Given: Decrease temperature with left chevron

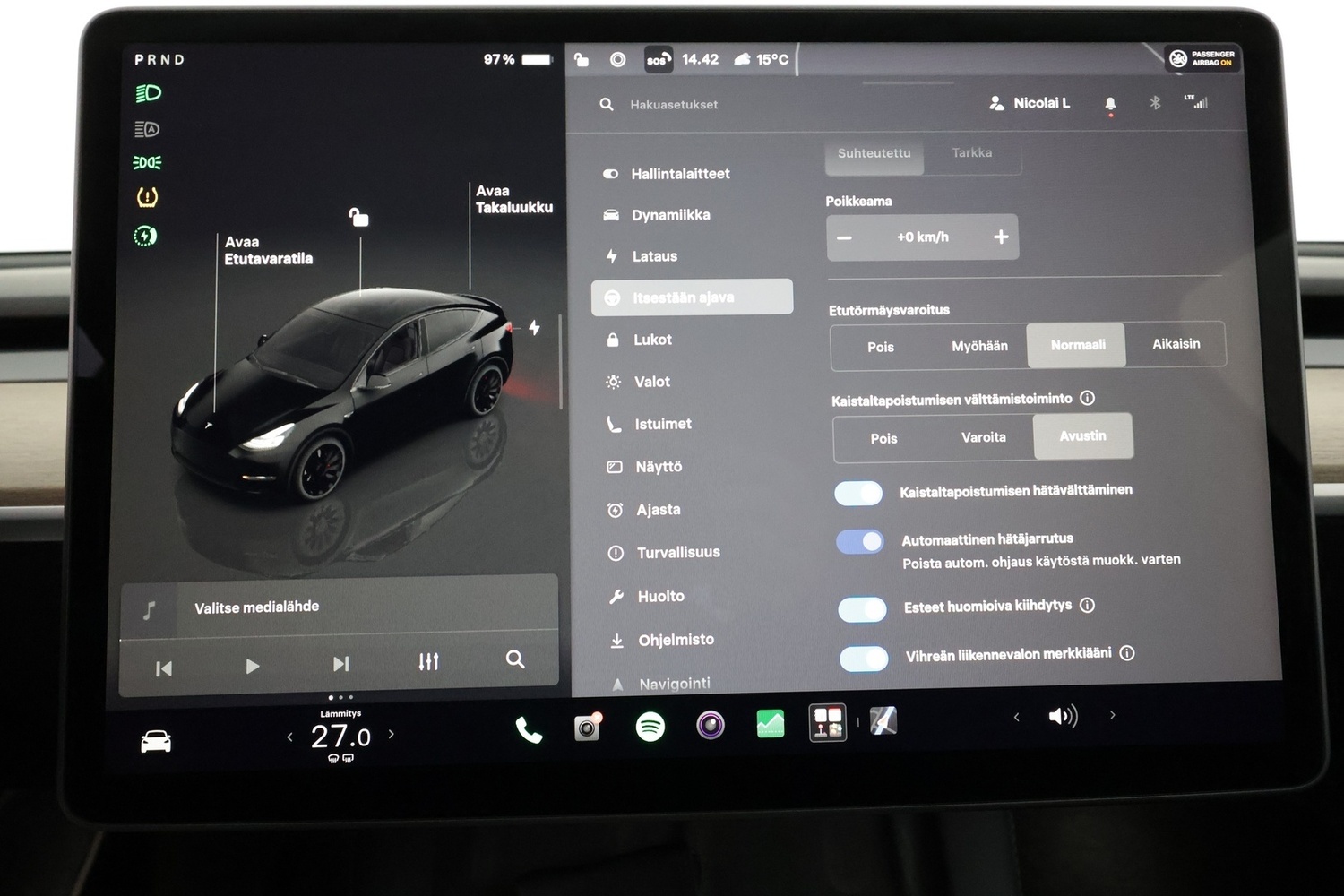Looking at the screenshot, I should point(289,737).
